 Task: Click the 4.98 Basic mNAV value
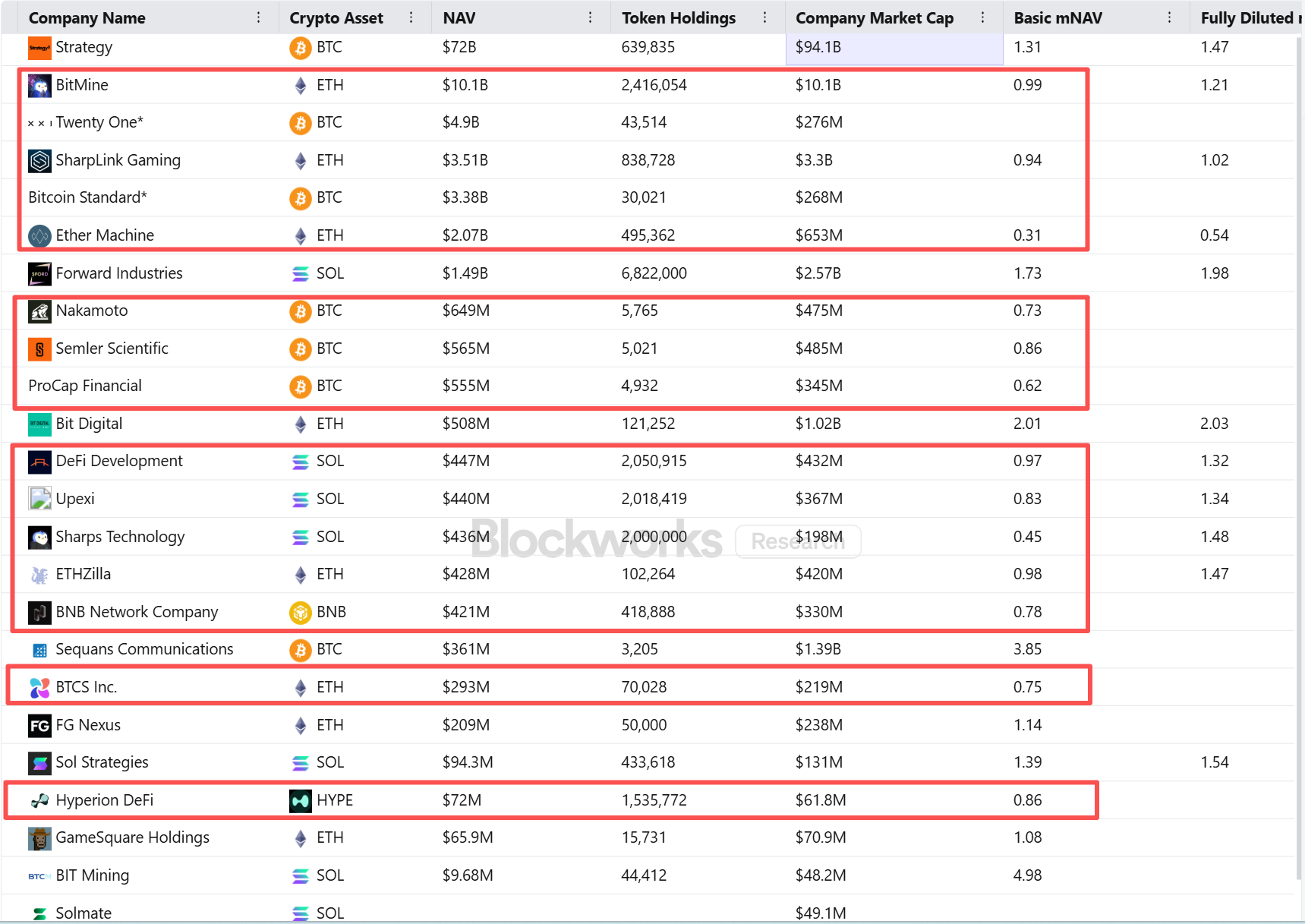tap(1028, 875)
